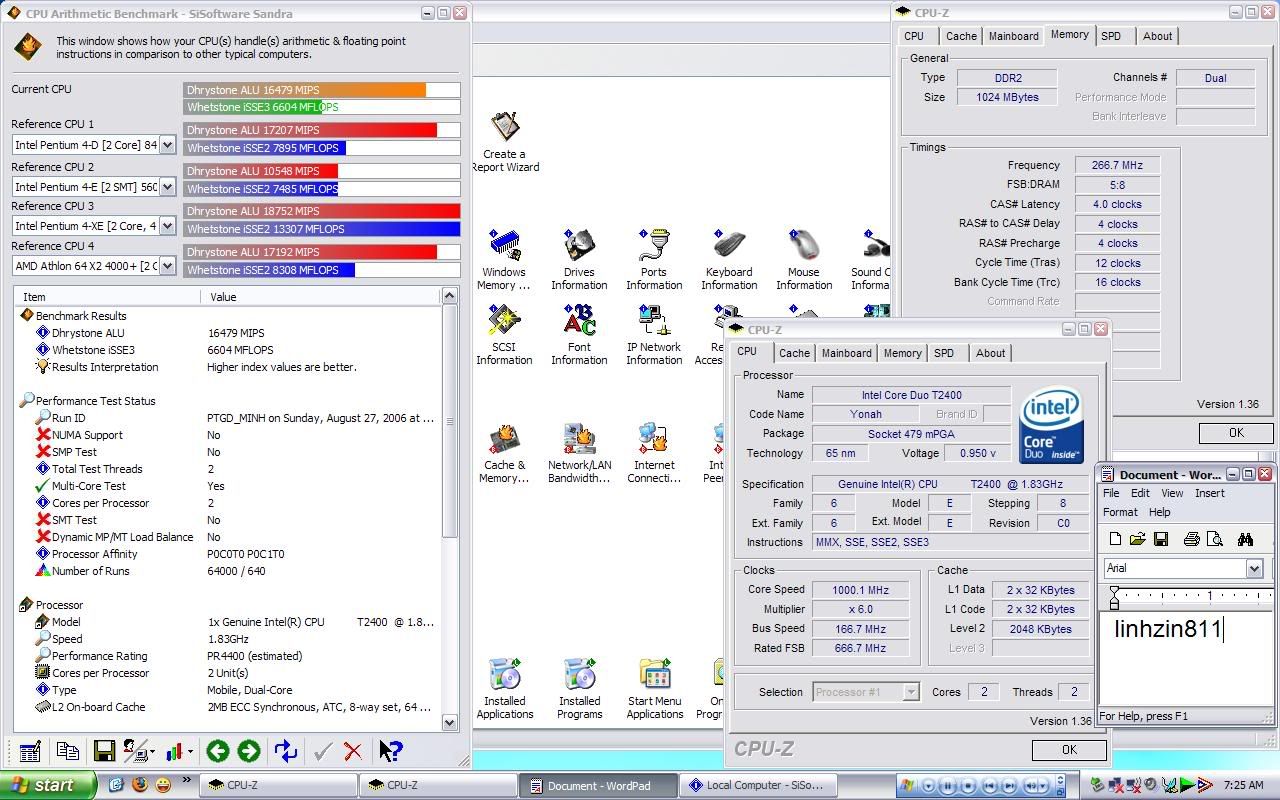Open Windows Memory information module
This screenshot has width=1280, height=800.
click(x=504, y=260)
